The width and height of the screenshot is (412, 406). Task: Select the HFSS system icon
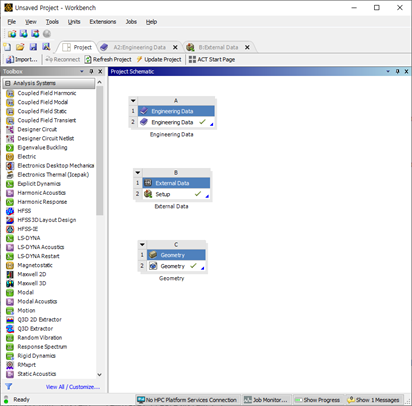(x=10, y=211)
